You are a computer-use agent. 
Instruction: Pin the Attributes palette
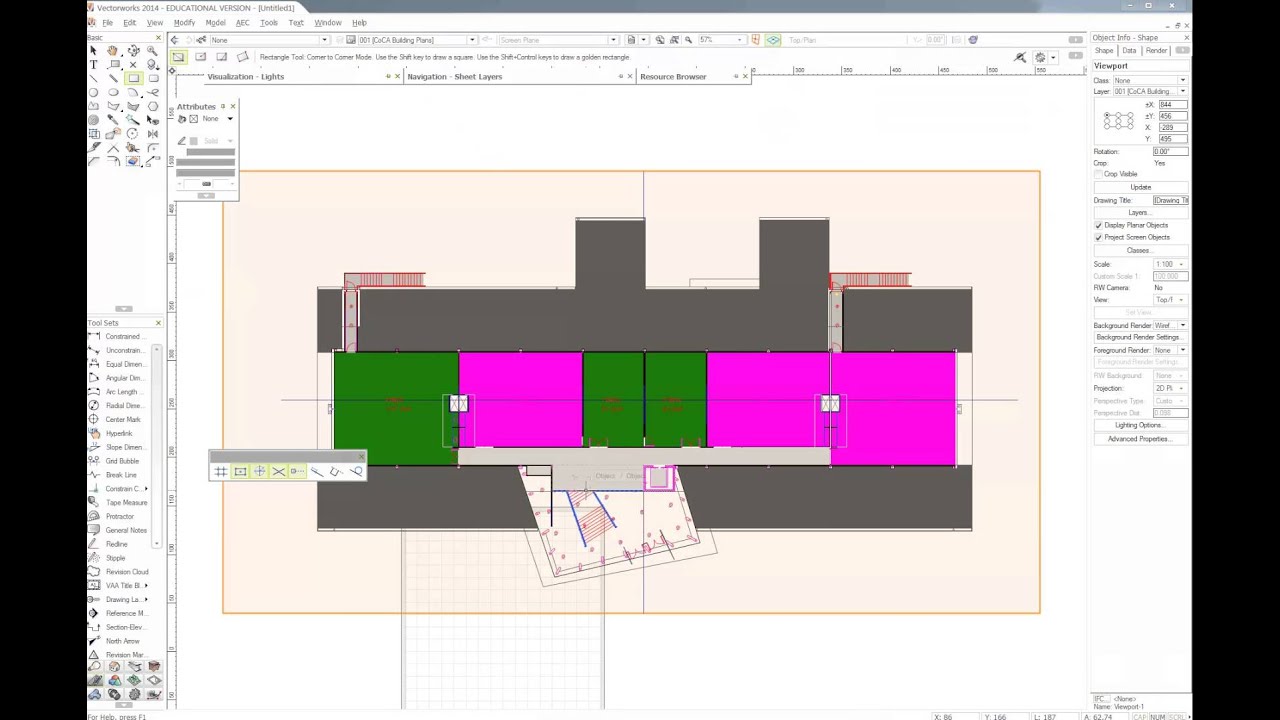click(223, 106)
